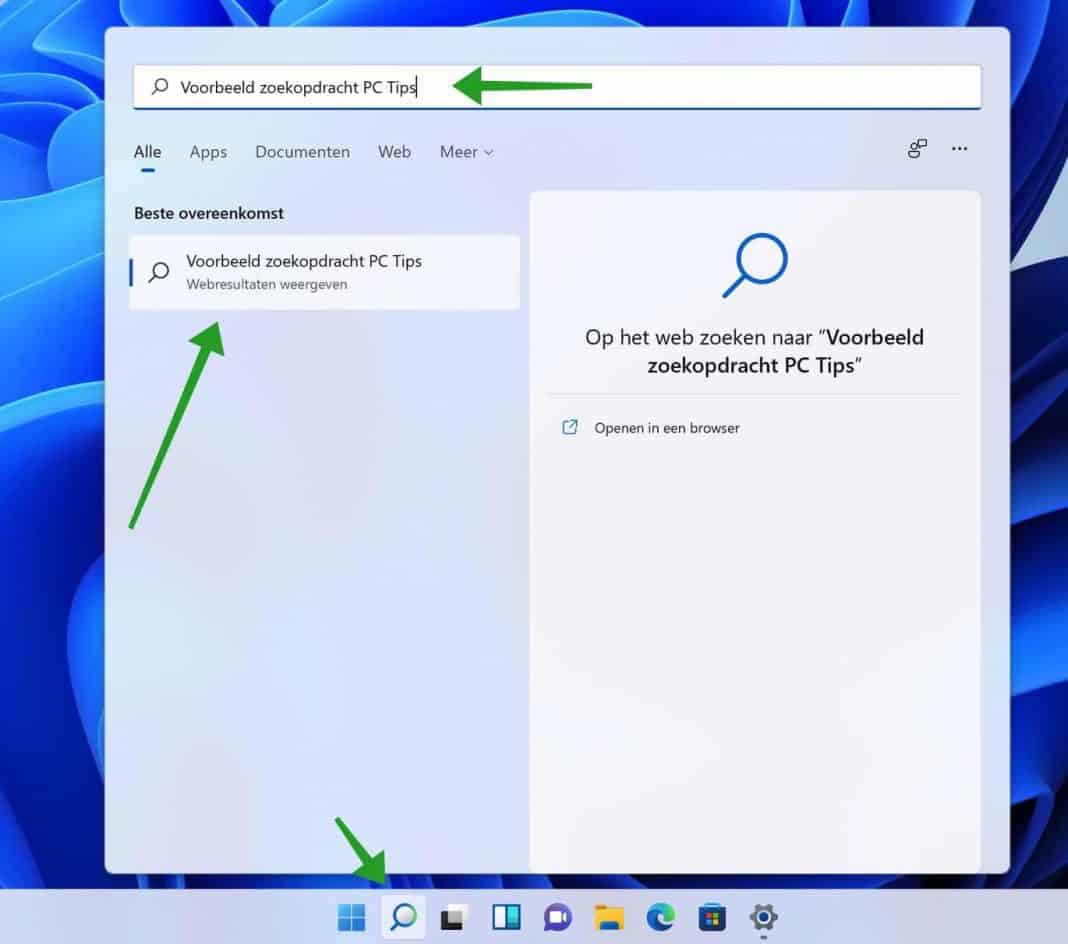Click the Search icon on the taskbar

click(403, 917)
